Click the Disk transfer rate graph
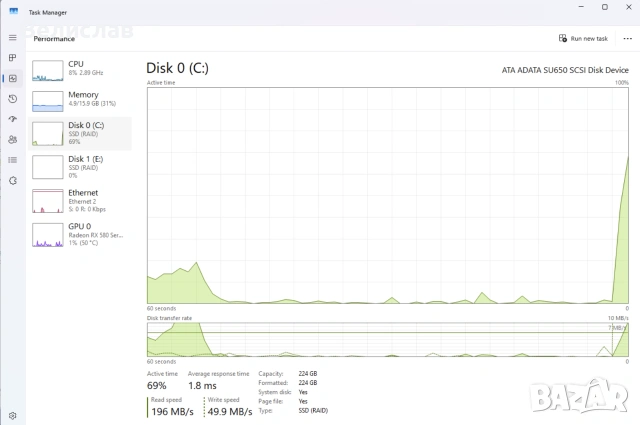 (388, 340)
